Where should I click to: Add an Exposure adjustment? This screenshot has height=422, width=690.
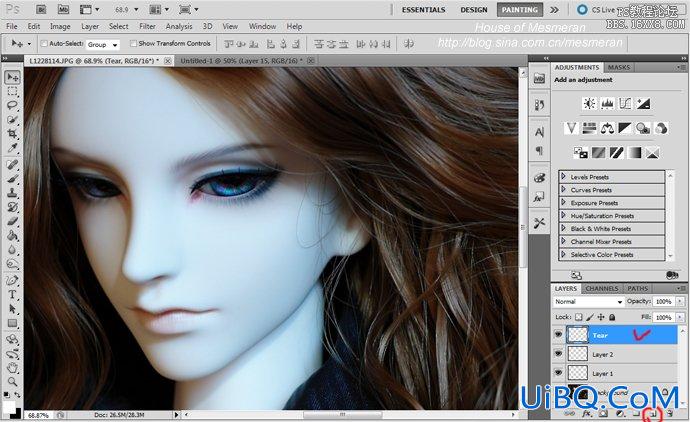click(x=643, y=103)
